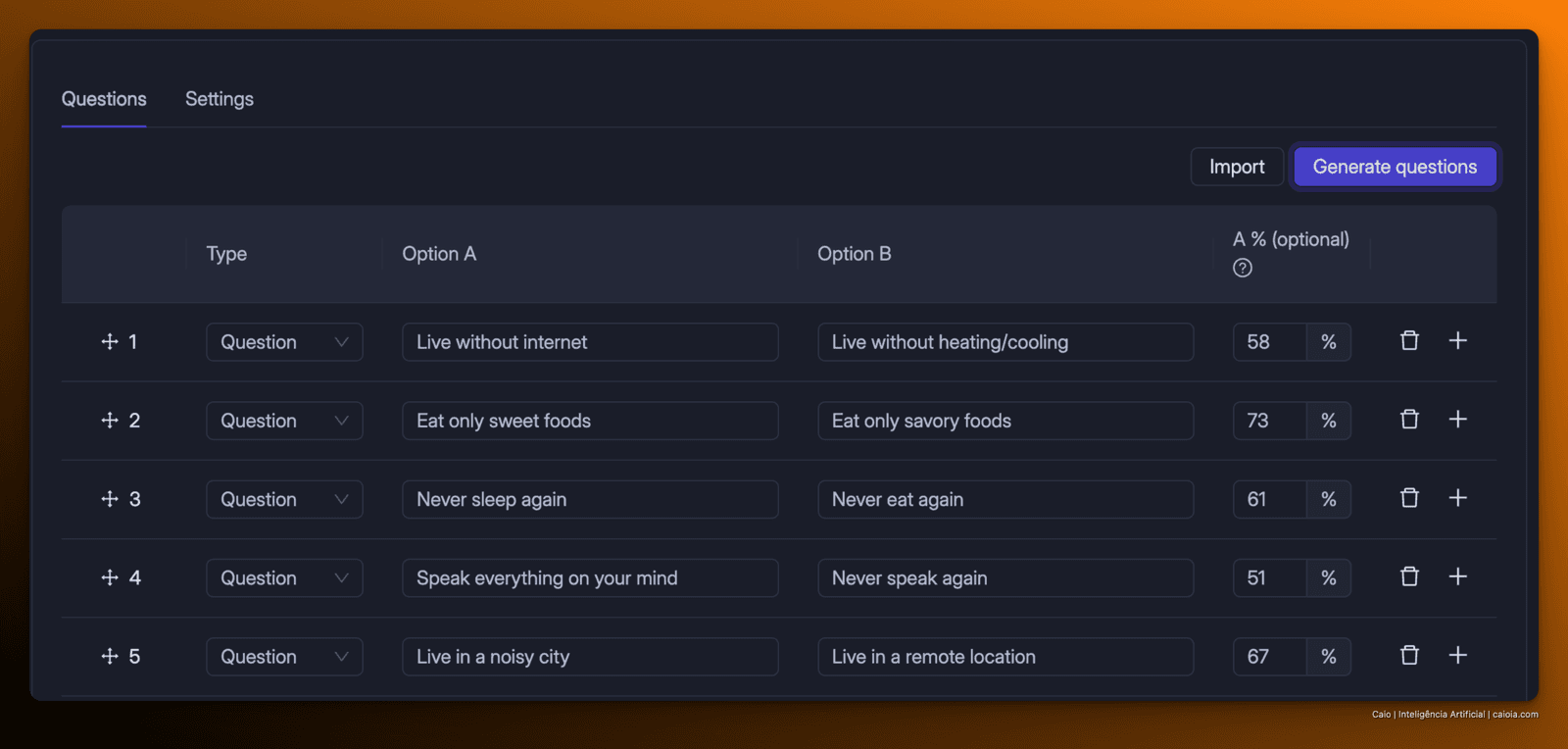1568x749 pixels.
Task: Click the 73 percentage field
Action: 1269,421
